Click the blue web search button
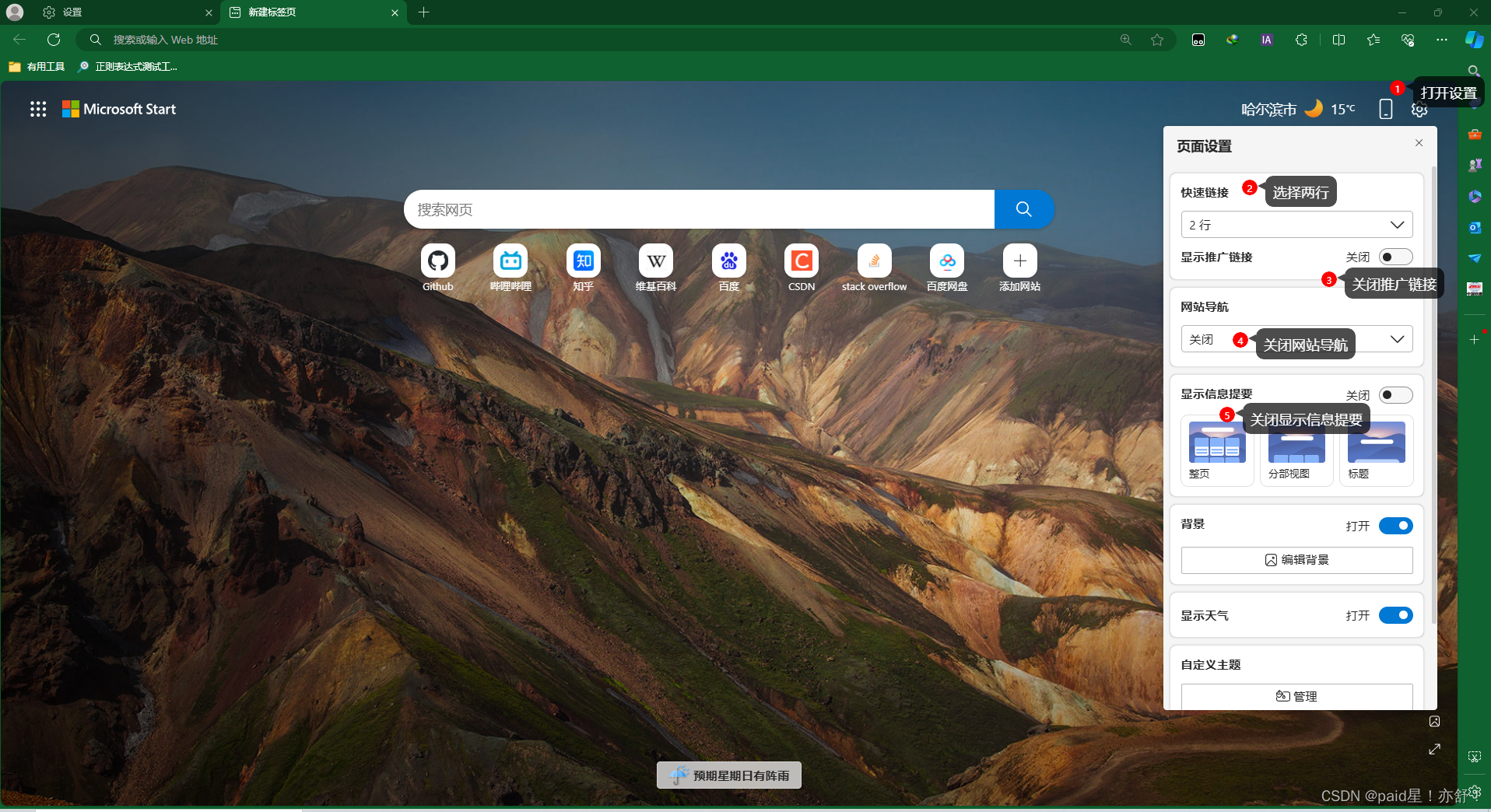The height and width of the screenshot is (812, 1491). pos(1024,209)
